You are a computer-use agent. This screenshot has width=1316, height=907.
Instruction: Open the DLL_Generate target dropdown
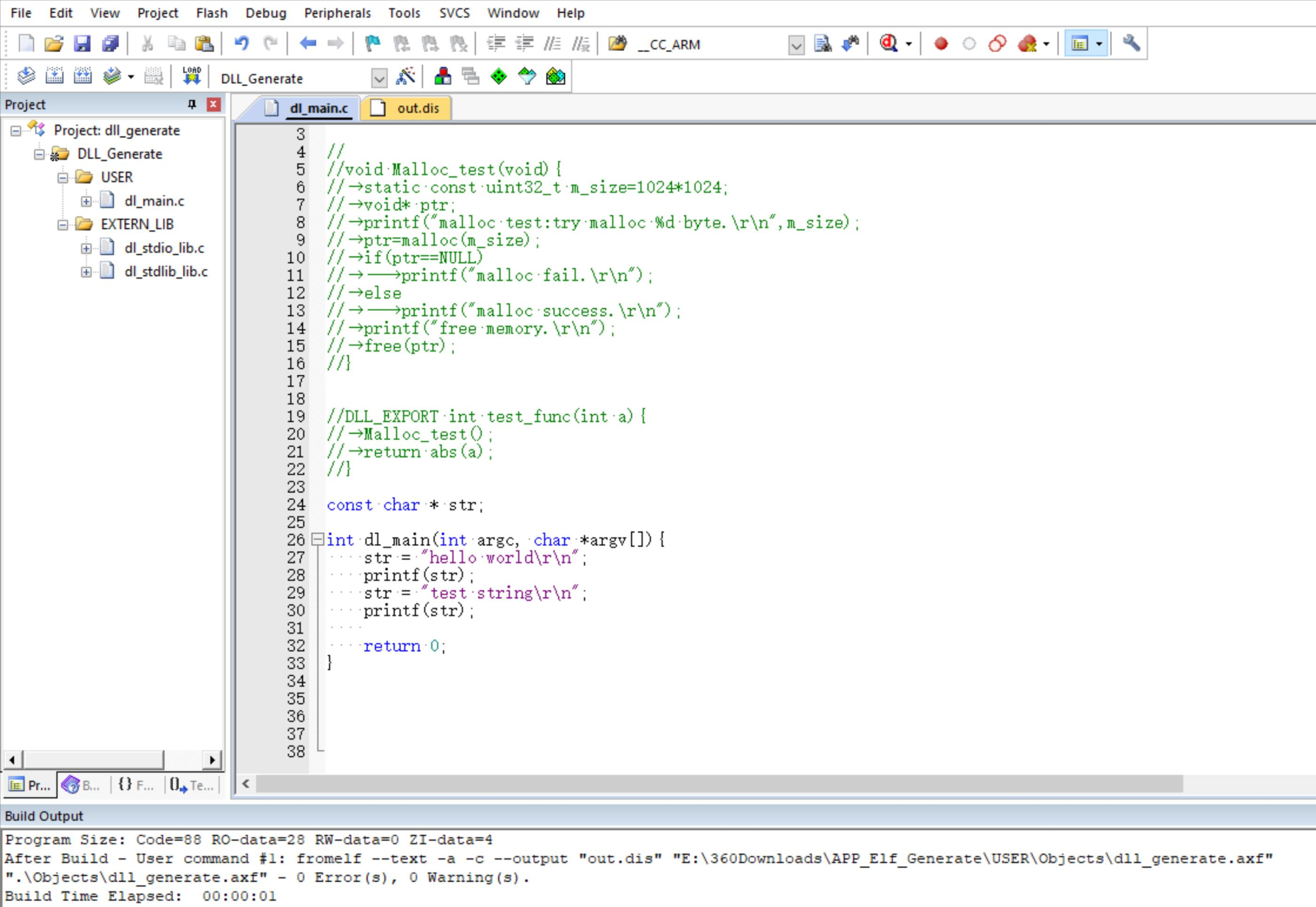pyautogui.click(x=379, y=78)
